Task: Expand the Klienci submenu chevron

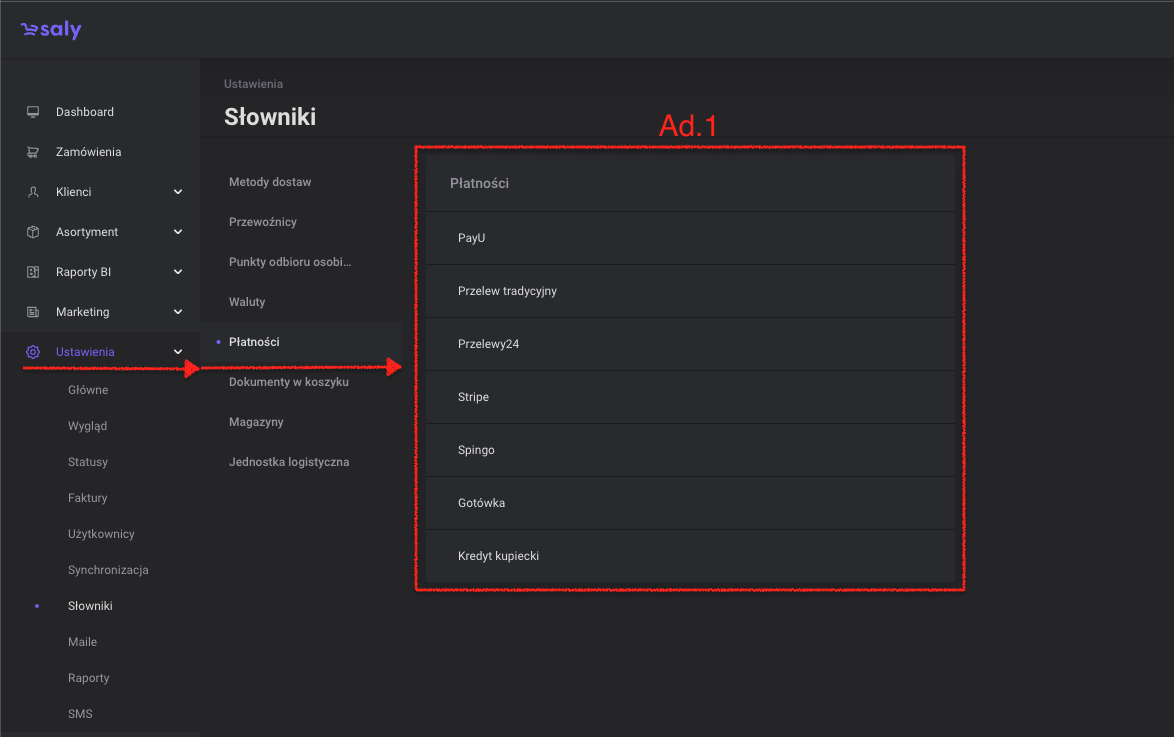Action: click(178, 192)
